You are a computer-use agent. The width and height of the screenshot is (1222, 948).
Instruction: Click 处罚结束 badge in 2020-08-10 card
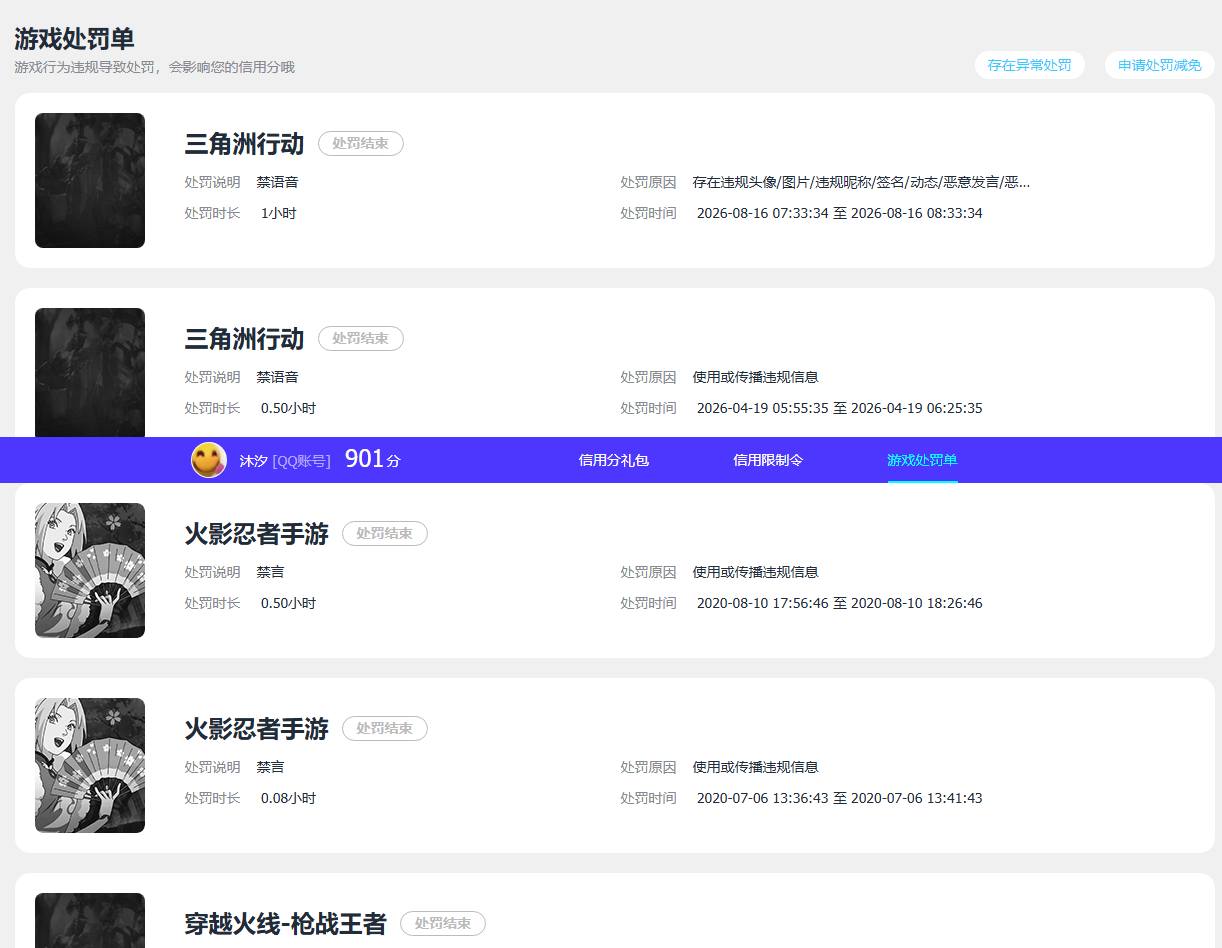tap(385, 534)
